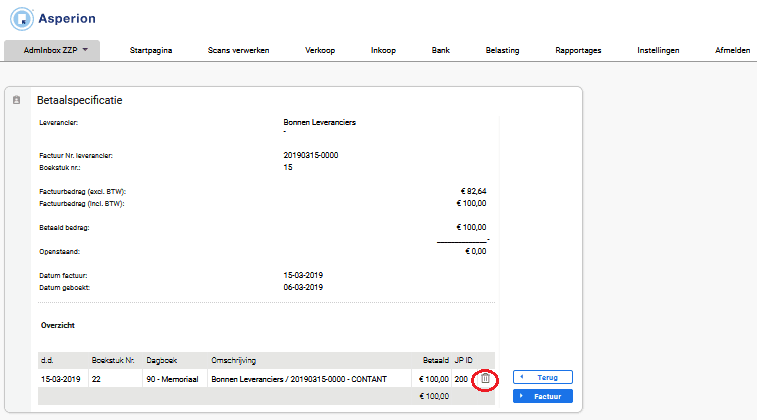Click the d.d. column header

47,360
